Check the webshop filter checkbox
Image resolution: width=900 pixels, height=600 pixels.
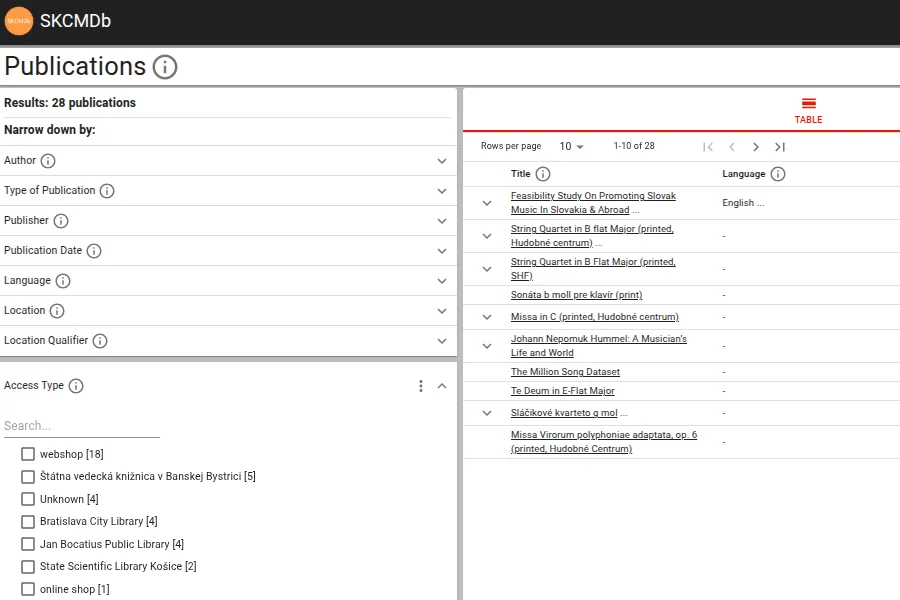tap(28, 454)
